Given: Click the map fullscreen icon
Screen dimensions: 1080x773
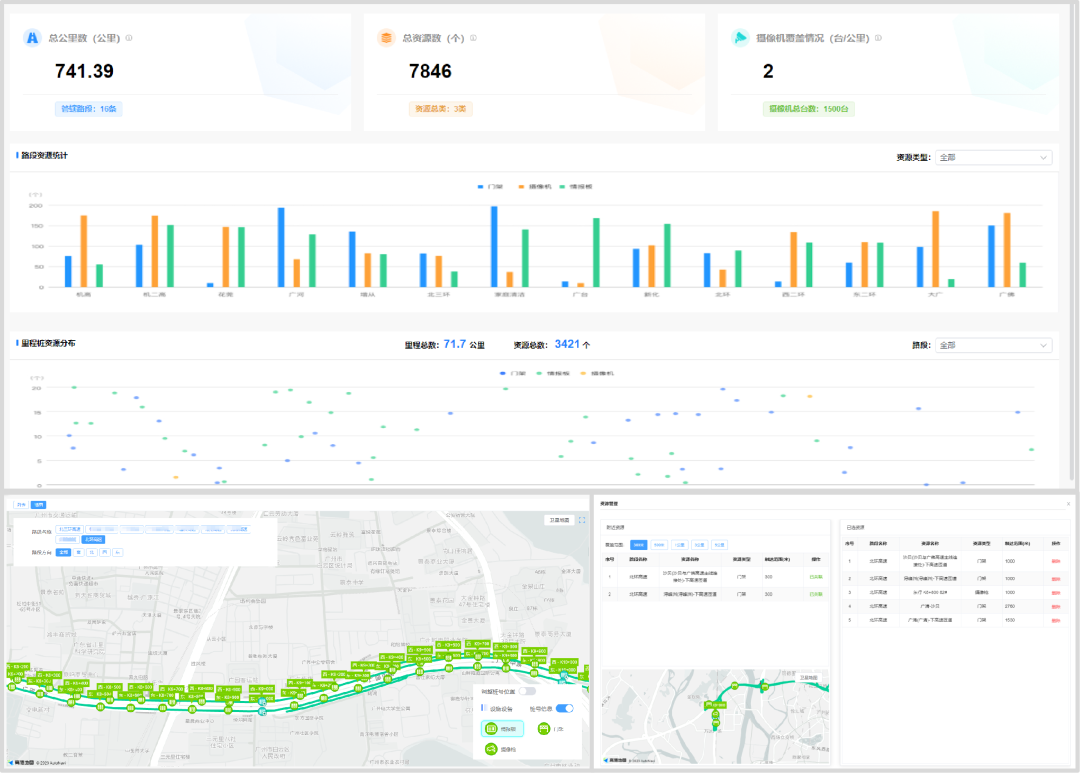Looking at the screenshot, I should click(x=582, y=520).
